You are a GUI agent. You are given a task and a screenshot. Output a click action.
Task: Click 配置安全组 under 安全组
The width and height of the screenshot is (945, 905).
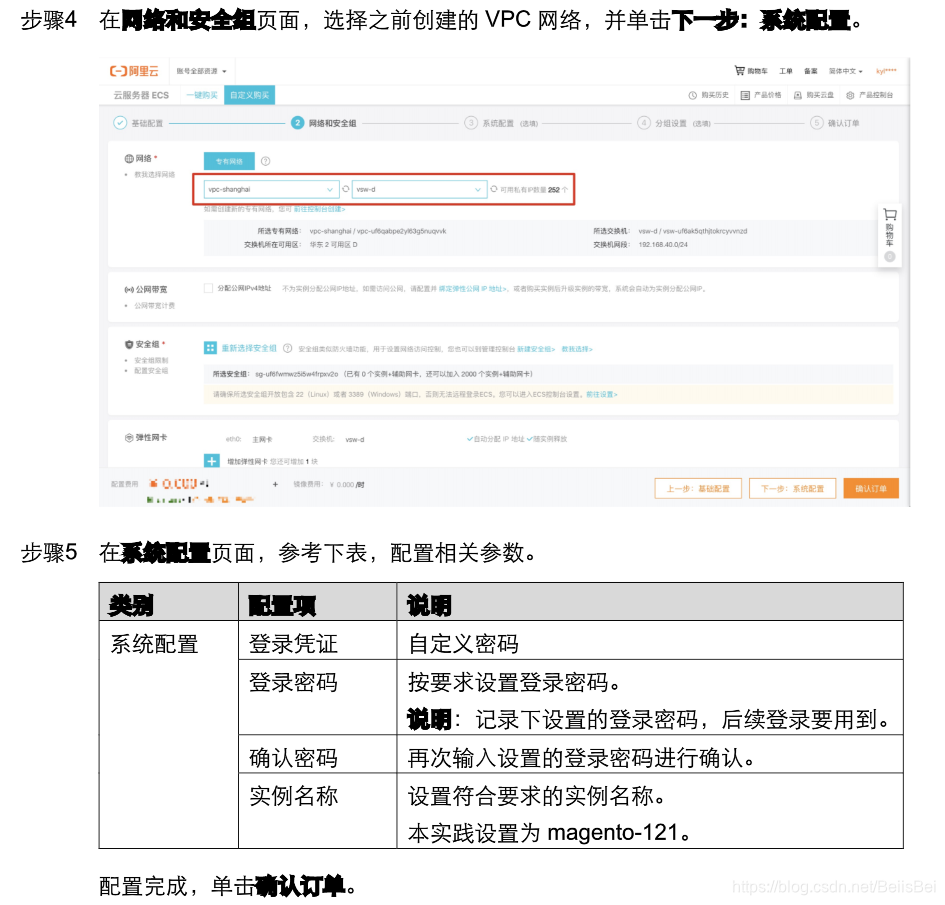tap(151, 371)
